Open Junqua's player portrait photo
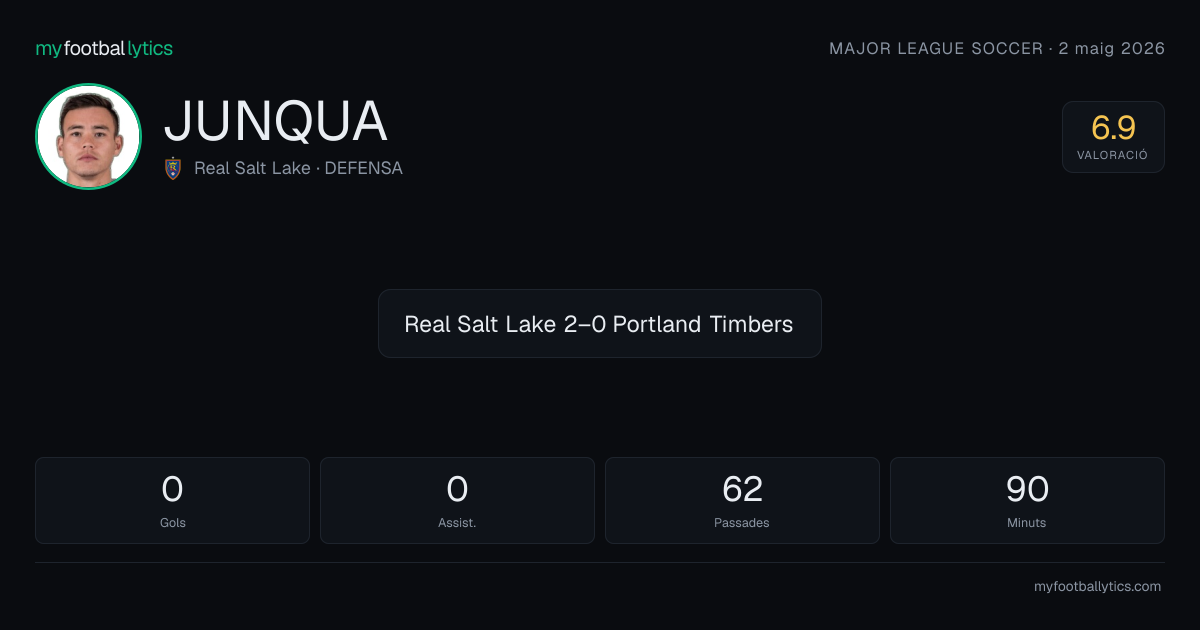Image resolution: width=1200 pixels, height=630 pixels. tap(88, 137)
